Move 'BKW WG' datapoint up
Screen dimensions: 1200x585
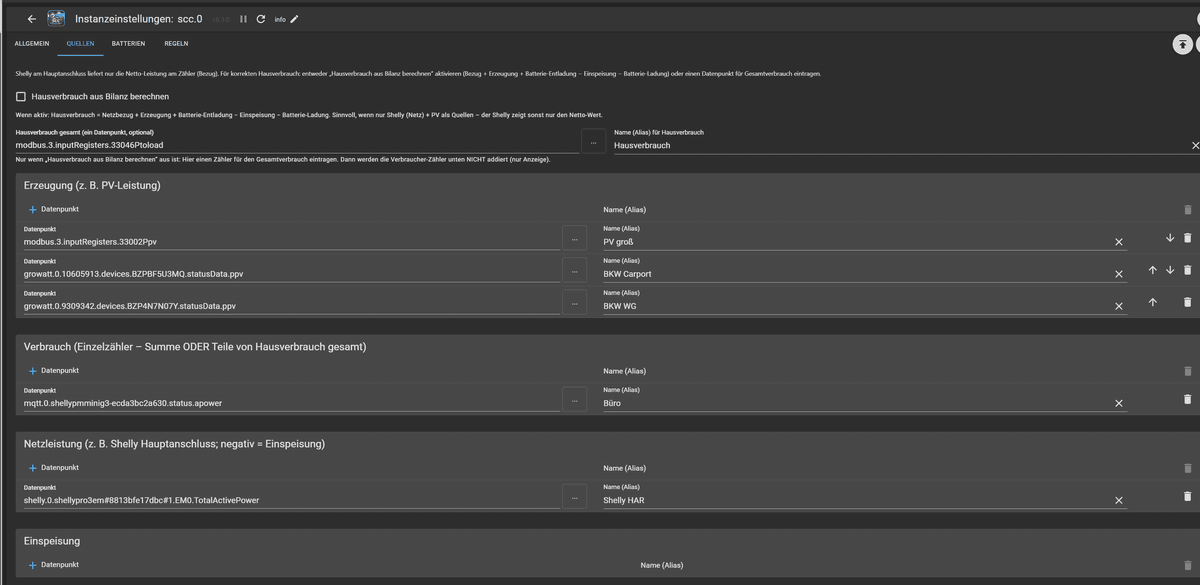[1152, 302]
